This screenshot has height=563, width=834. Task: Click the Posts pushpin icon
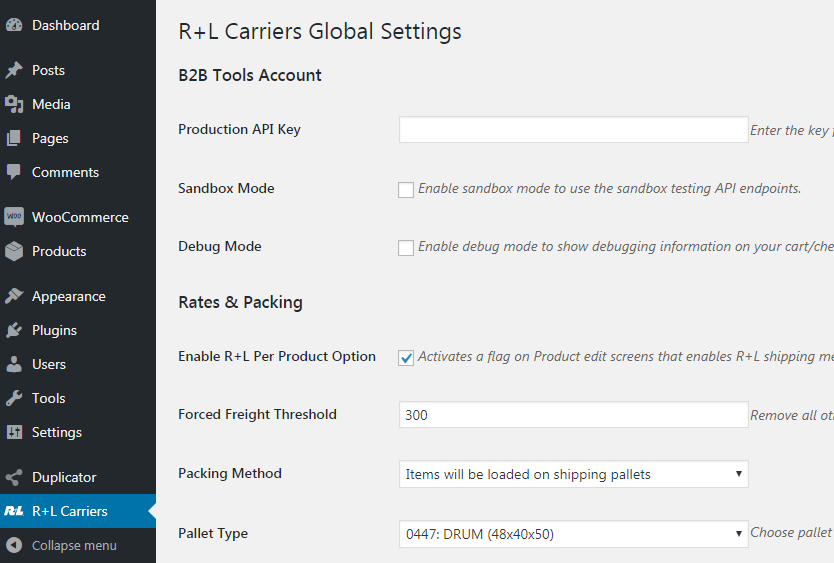pos(14,70)
